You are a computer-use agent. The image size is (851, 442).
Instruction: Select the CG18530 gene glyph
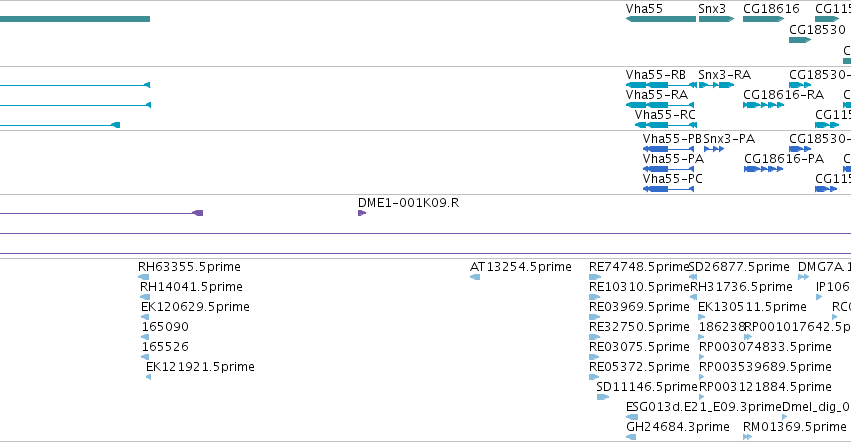click(x=800, y=40)
